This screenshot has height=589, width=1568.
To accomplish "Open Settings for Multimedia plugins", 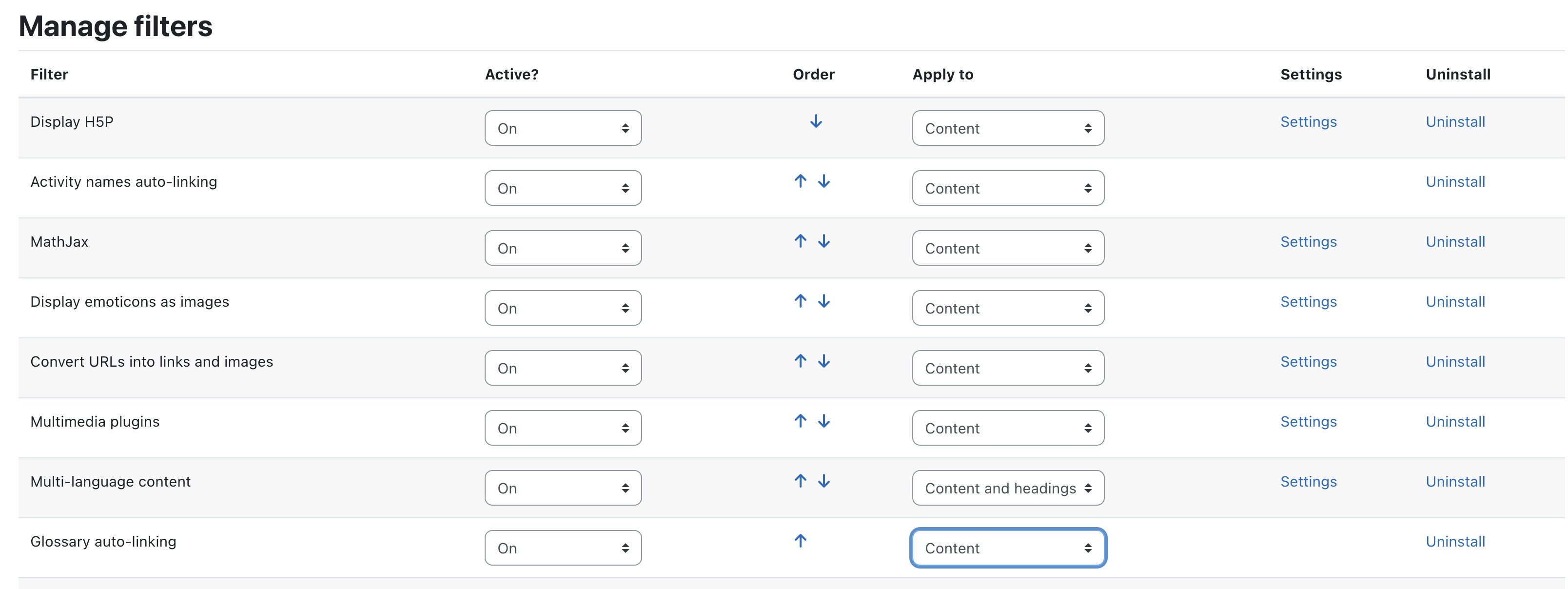I will tap(1308, 421).
